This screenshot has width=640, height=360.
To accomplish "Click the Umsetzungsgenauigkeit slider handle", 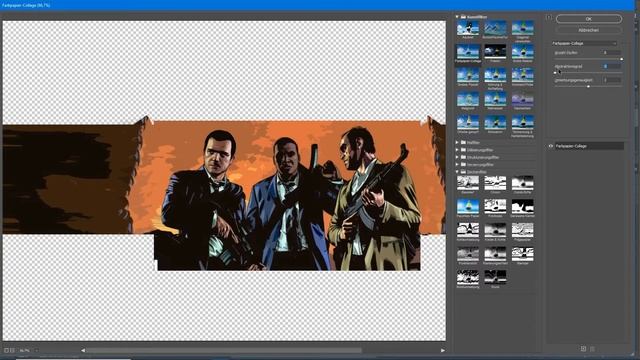I will pos(588,87).
